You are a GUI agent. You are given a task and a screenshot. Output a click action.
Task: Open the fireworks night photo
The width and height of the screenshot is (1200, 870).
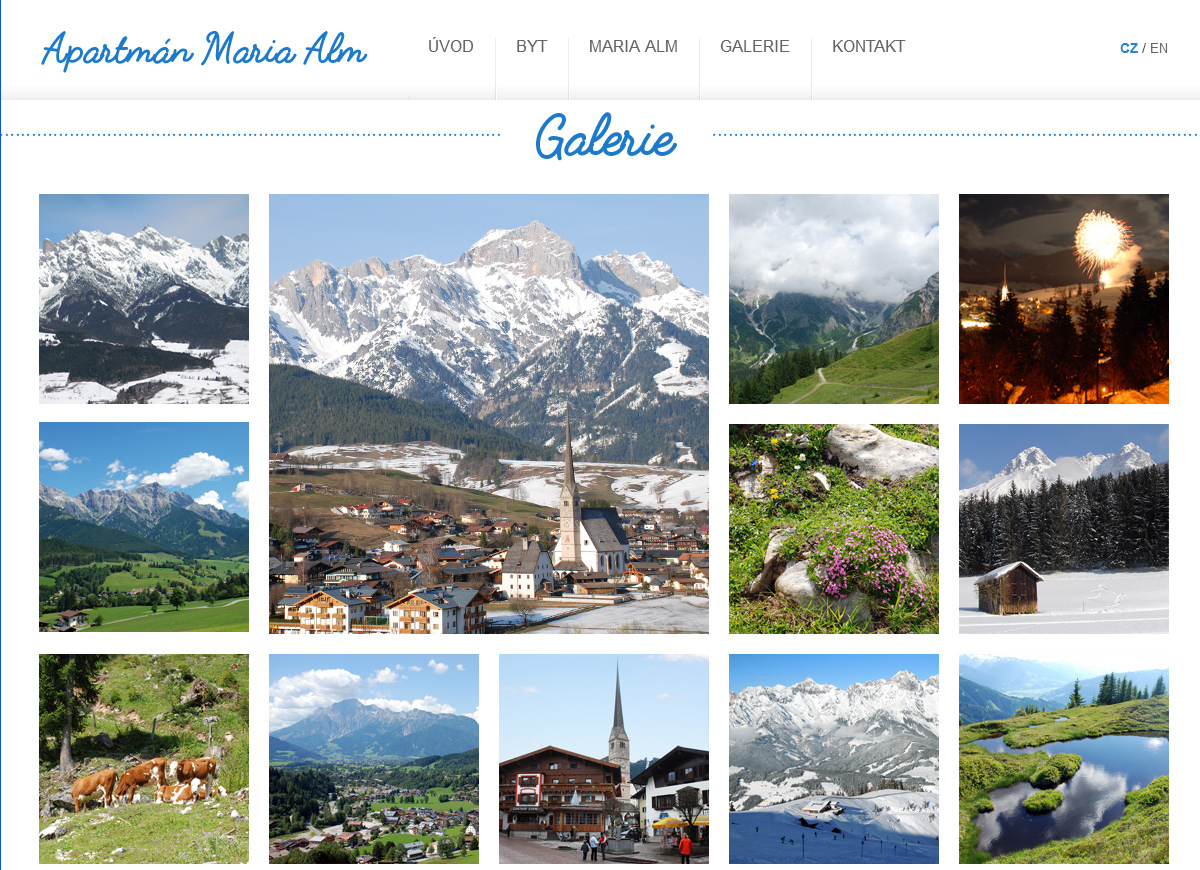point(1064,299)
